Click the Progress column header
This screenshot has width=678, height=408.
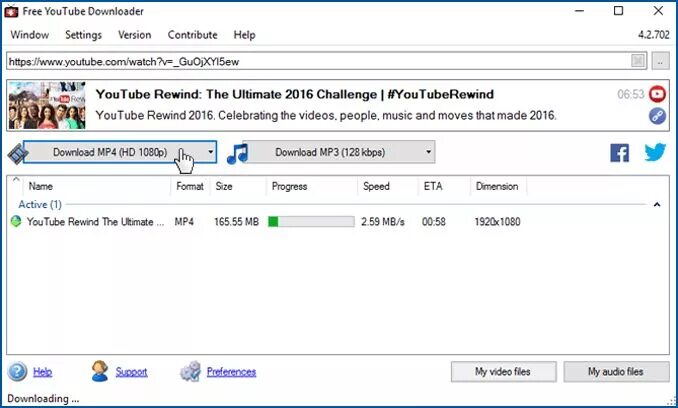coord(312,186)
